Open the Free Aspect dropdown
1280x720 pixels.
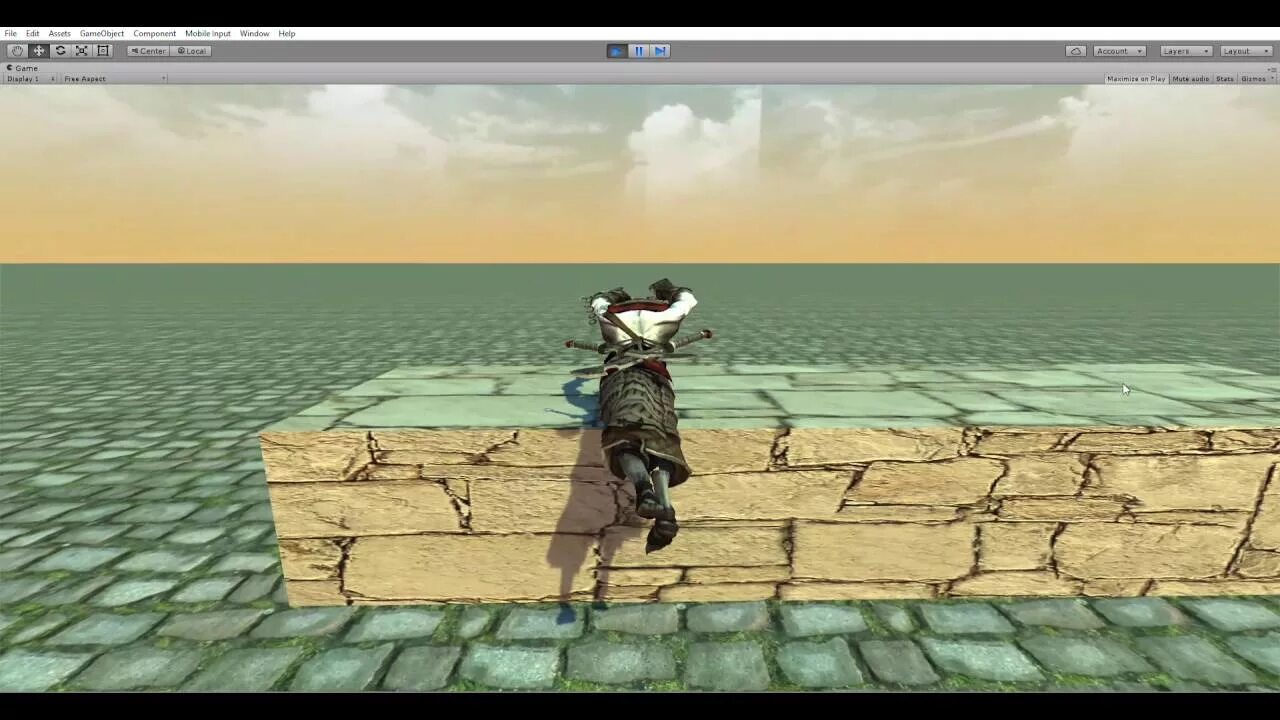(x=113, y=79)
